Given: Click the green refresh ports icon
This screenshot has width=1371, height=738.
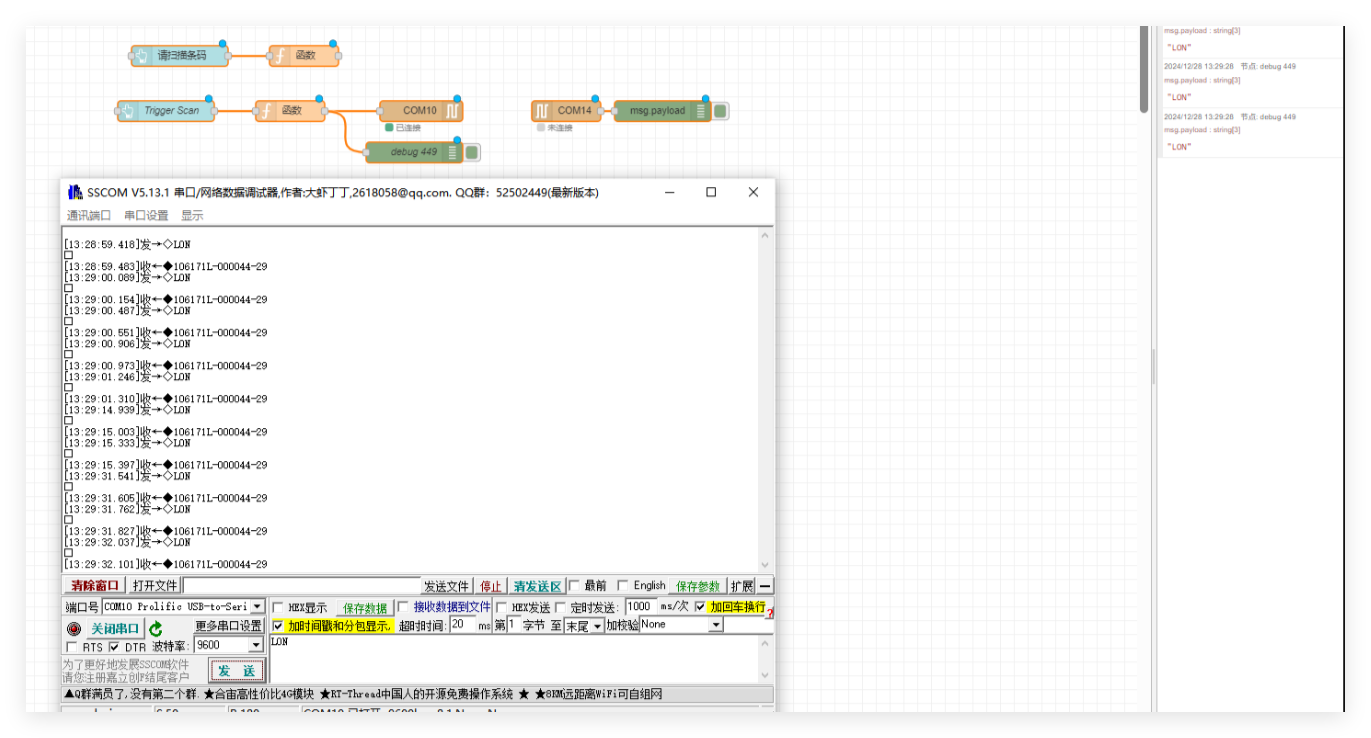Looking at the screenshot, I should (x=156, y=629).
